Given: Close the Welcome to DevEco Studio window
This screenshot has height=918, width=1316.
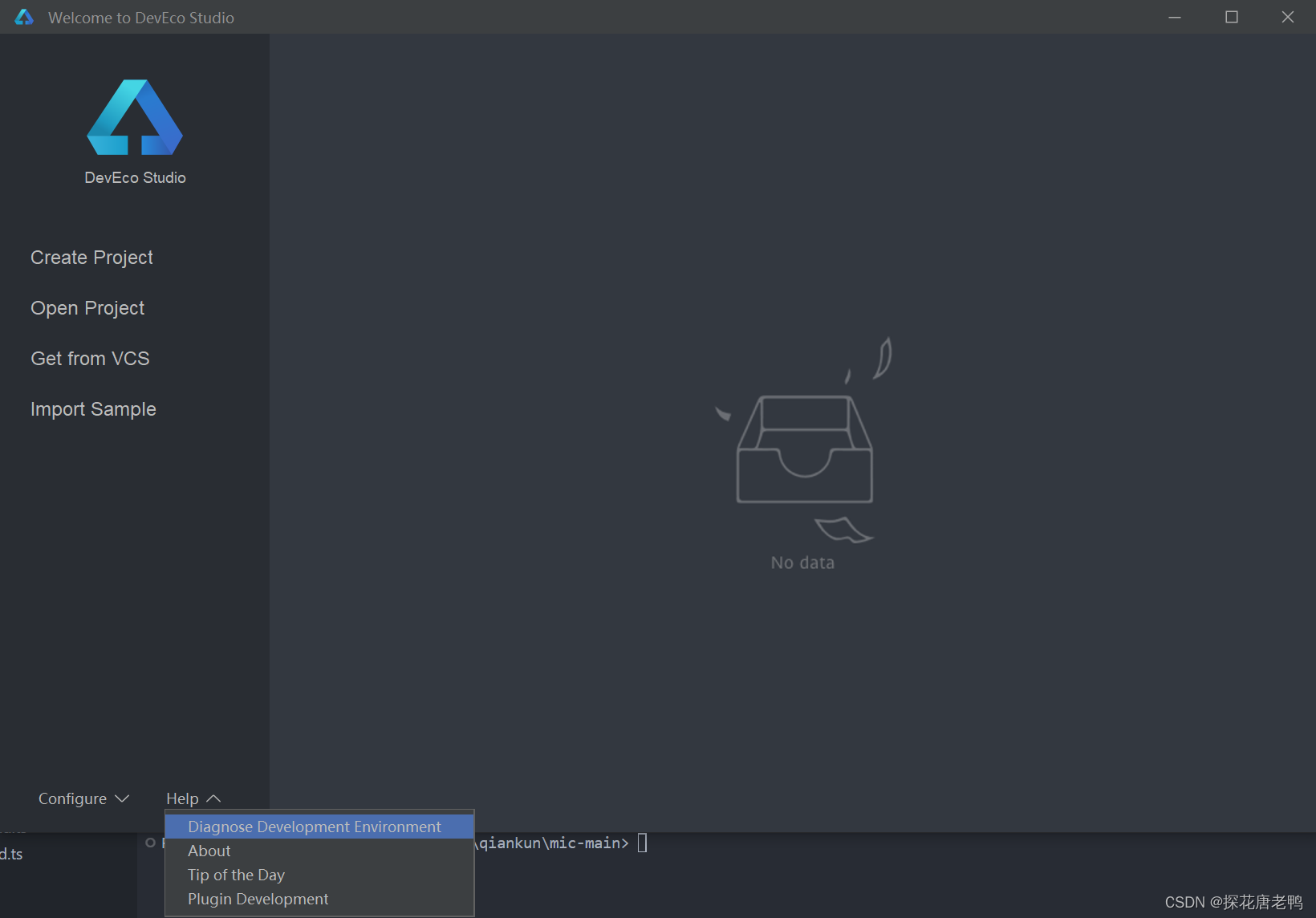Looking at the screenshot, I should tap(1288, 17).
